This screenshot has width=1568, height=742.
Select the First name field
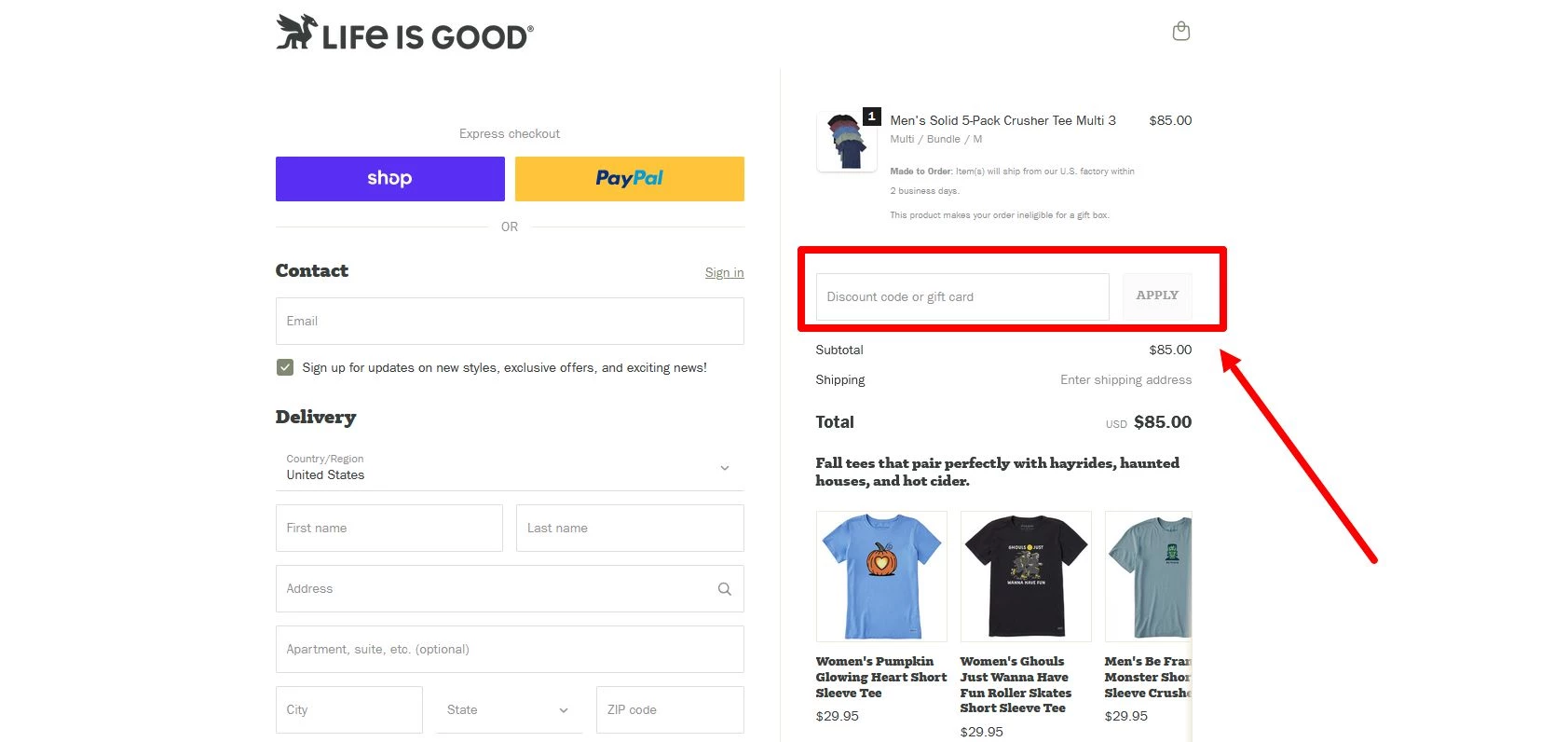(x=389, y=528)
